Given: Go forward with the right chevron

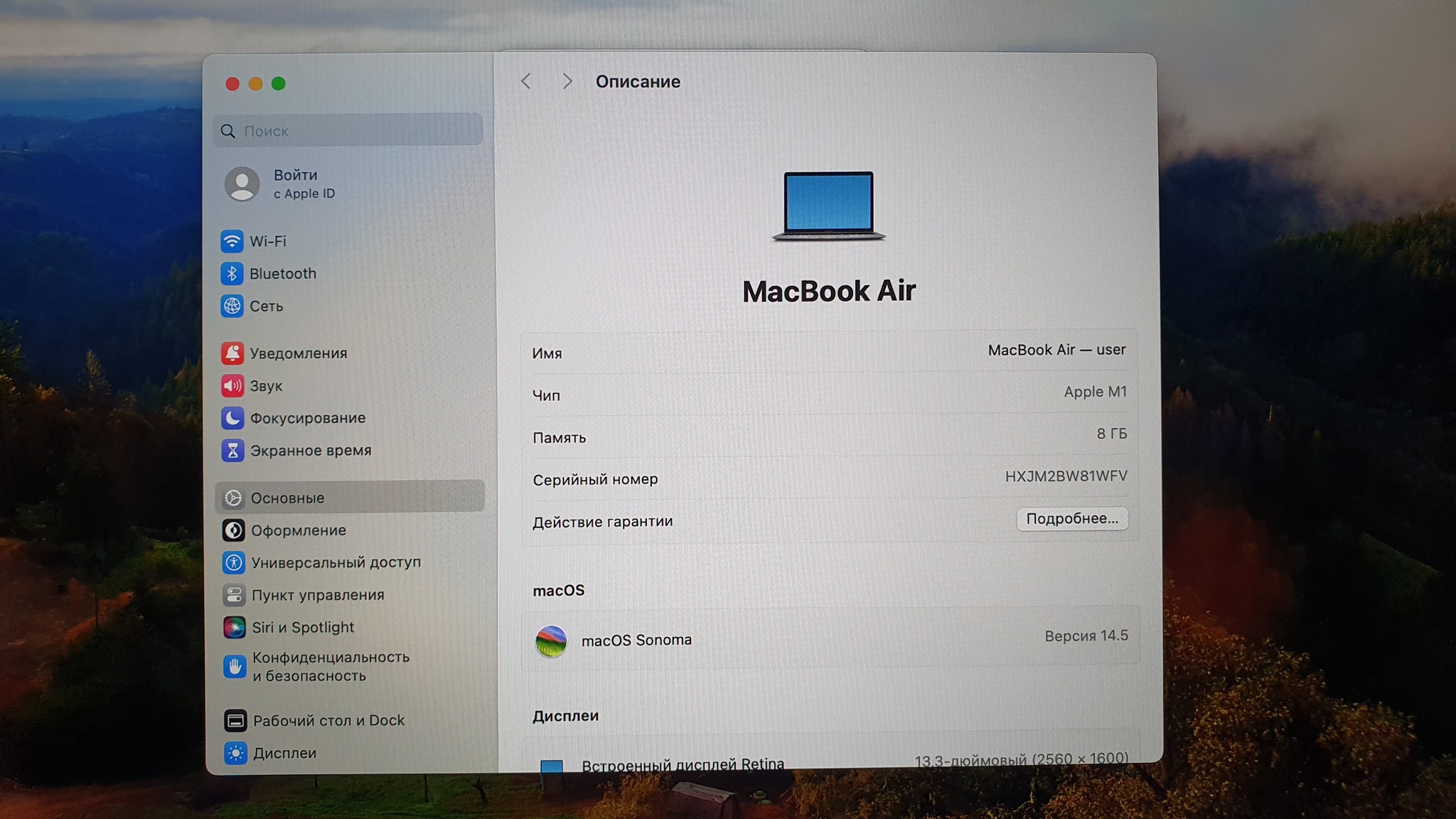Looking at the screenshot, I should coord(567,82).
